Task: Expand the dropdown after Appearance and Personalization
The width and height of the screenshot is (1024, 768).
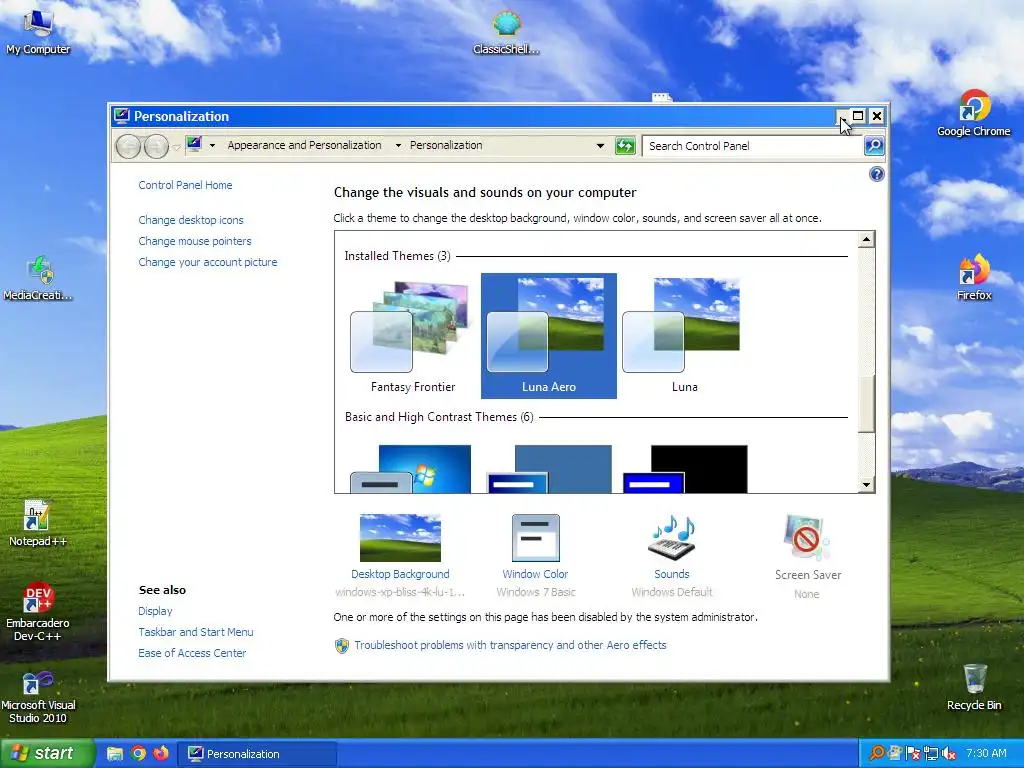Action: point(398,146)
